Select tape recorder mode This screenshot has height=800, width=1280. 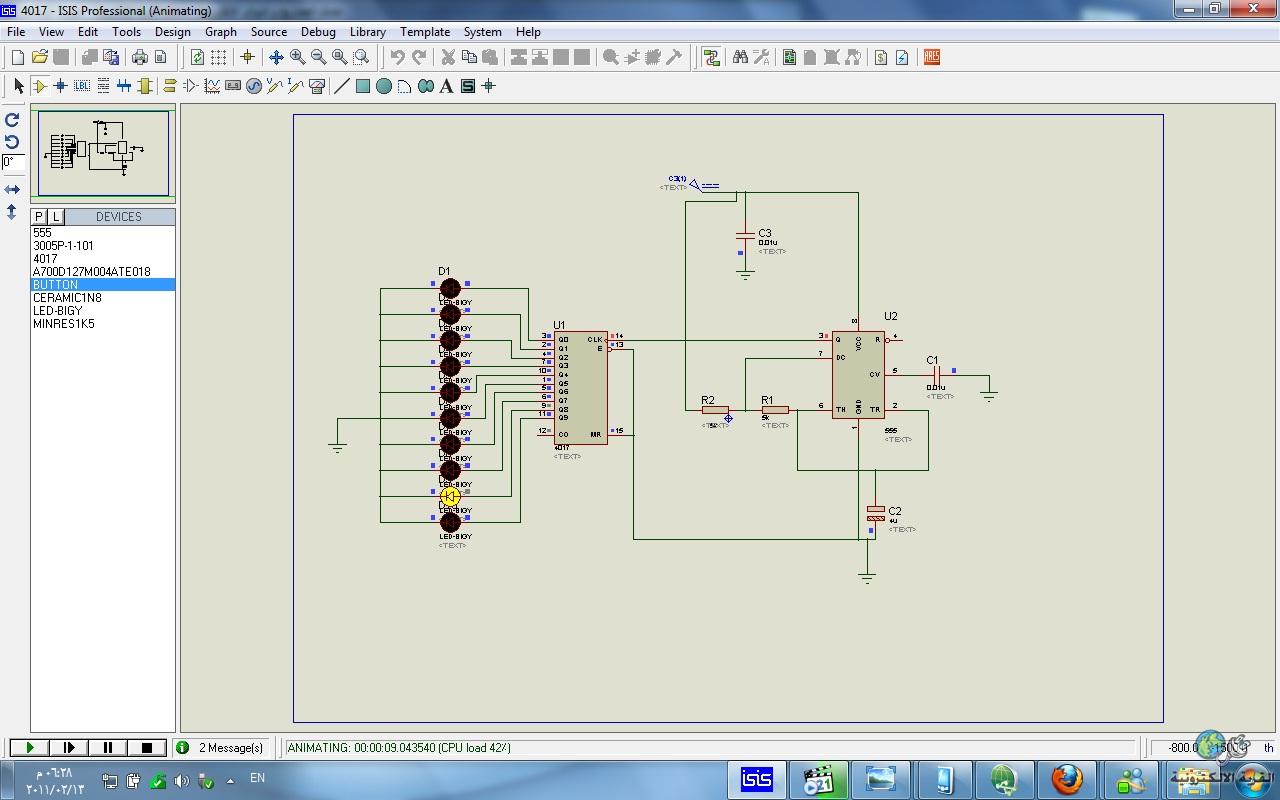coord(233,87)
